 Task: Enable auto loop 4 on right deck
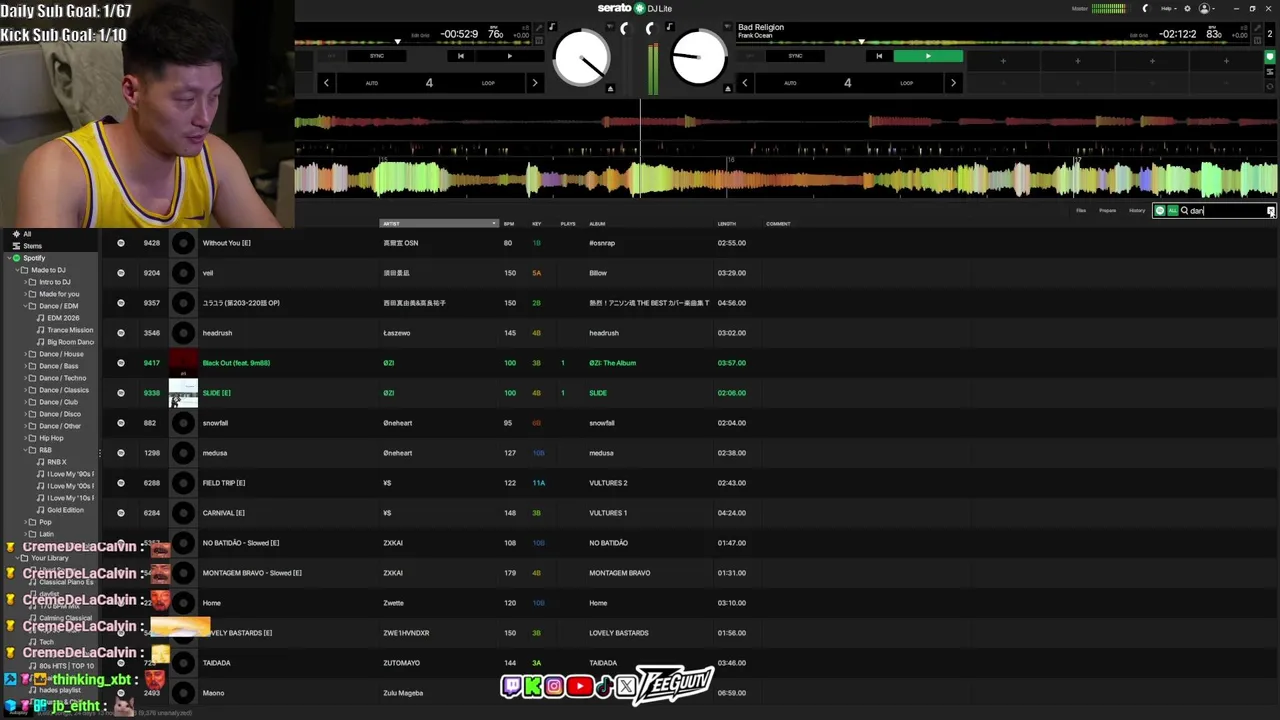pos(847,83)
